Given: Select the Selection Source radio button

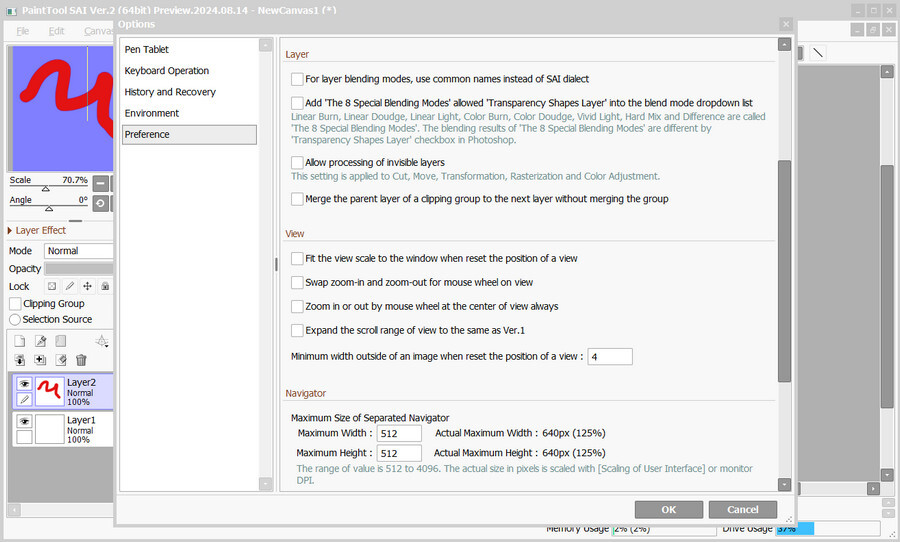Looking at the screenshot, I should [15, 319].
